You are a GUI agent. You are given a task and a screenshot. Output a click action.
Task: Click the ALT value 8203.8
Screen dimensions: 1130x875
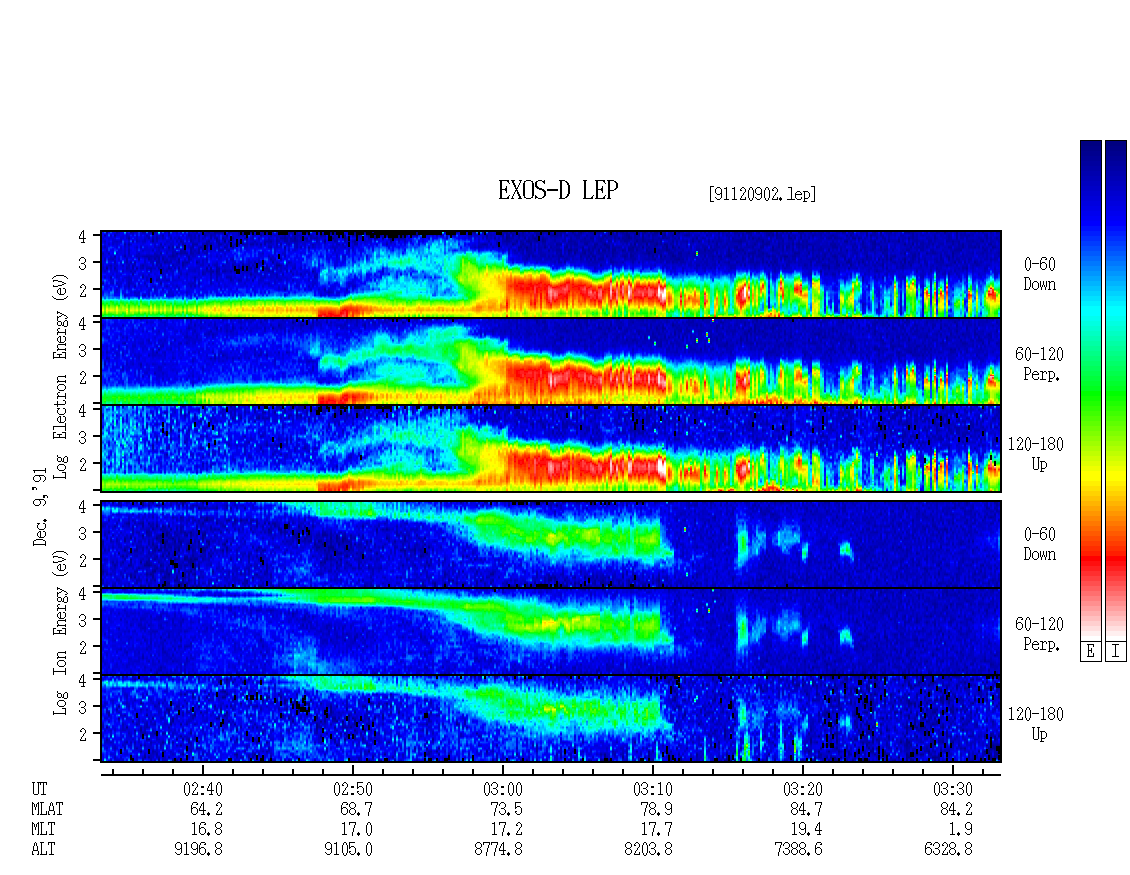pos(649,849)
